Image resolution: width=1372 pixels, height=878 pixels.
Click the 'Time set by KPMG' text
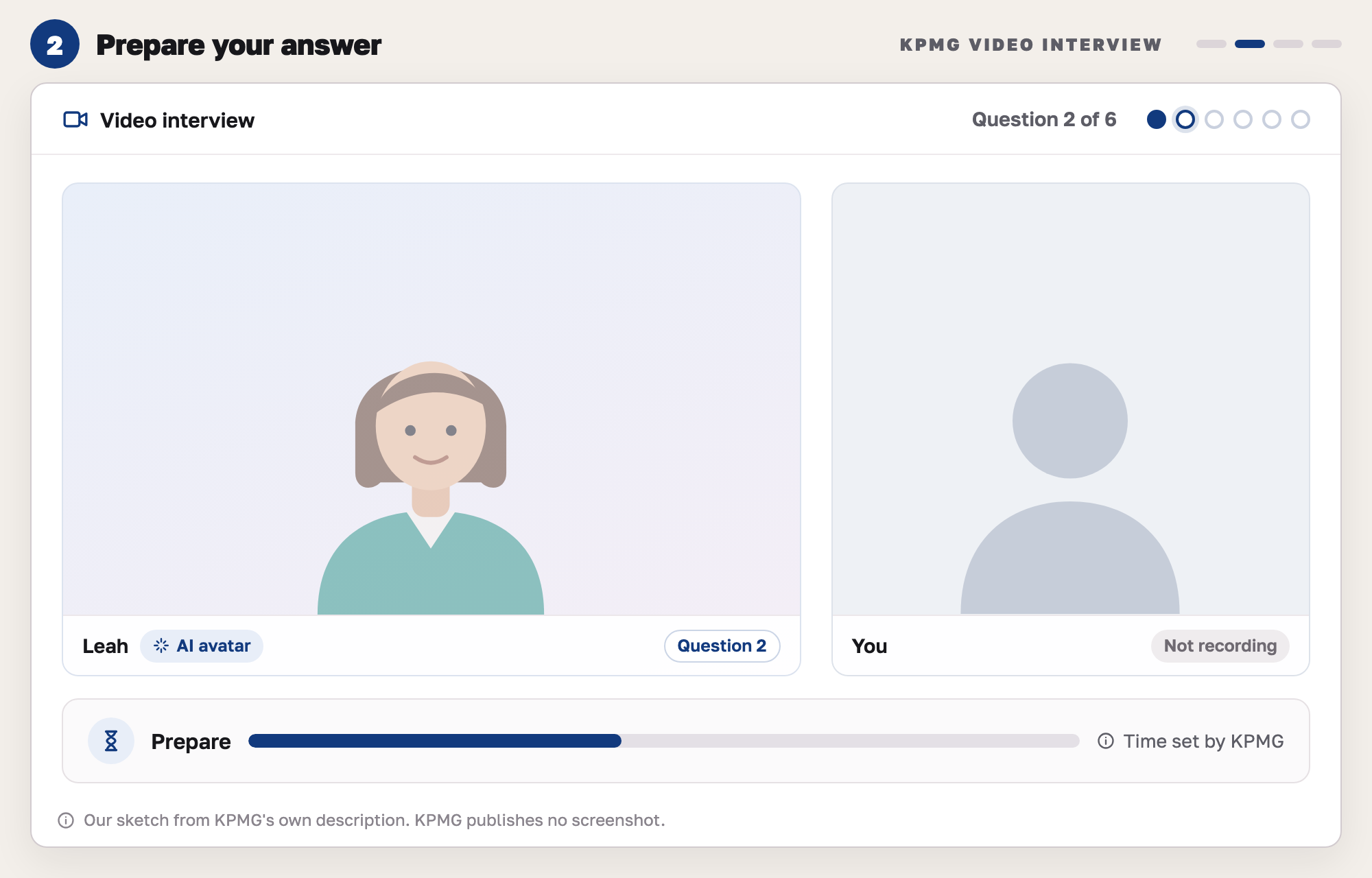click(1203, 741)
